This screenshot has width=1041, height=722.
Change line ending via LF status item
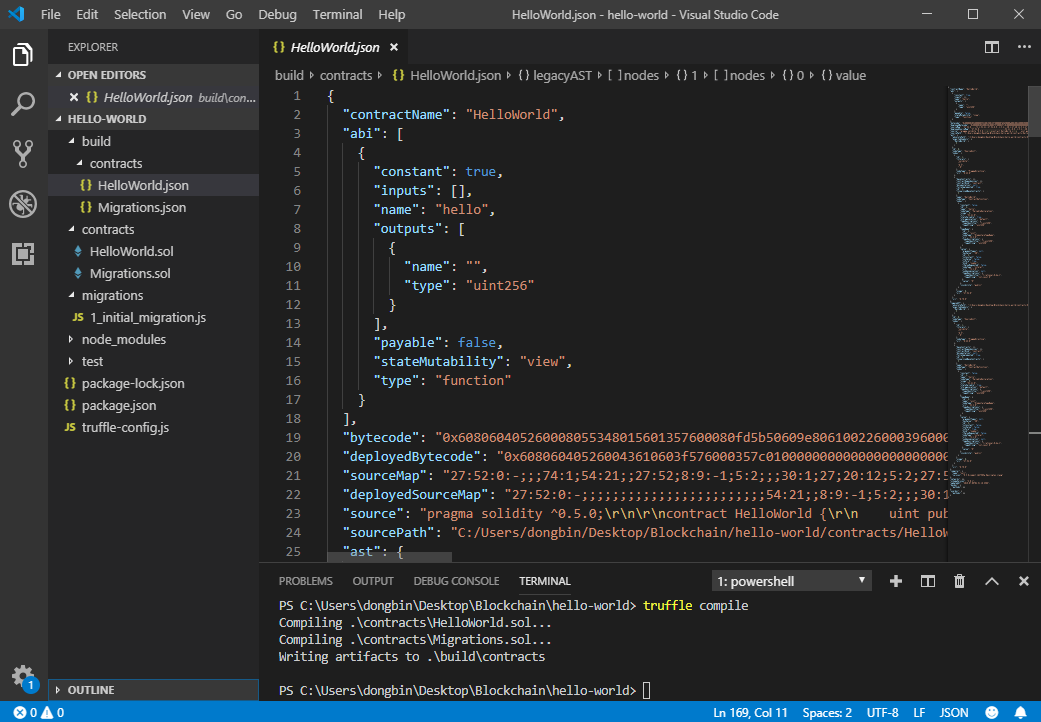click(x=919, y=713)
